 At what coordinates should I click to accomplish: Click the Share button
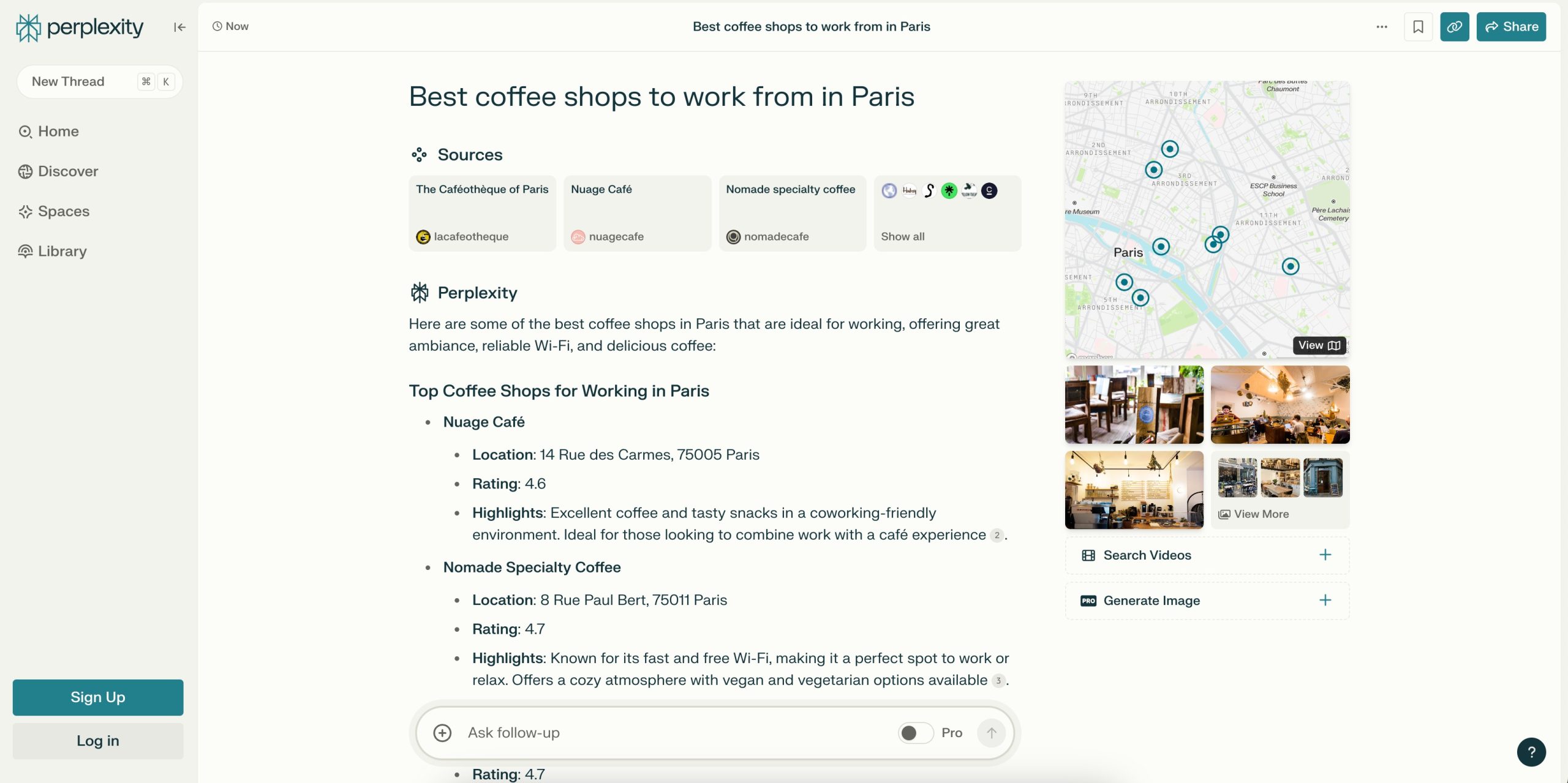[1511, 27]
